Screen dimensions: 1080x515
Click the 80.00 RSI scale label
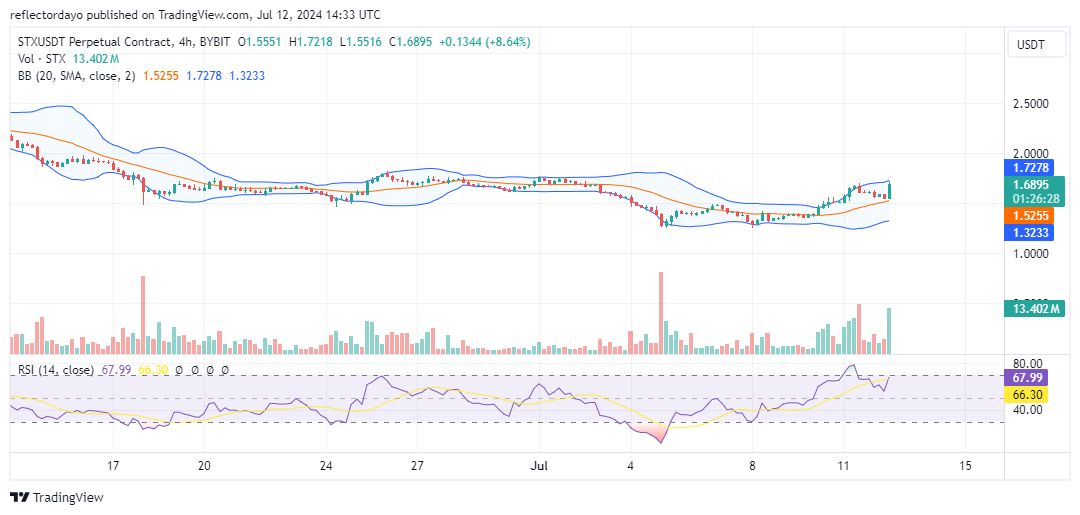pyautogui.click(x=1026, y=364)
